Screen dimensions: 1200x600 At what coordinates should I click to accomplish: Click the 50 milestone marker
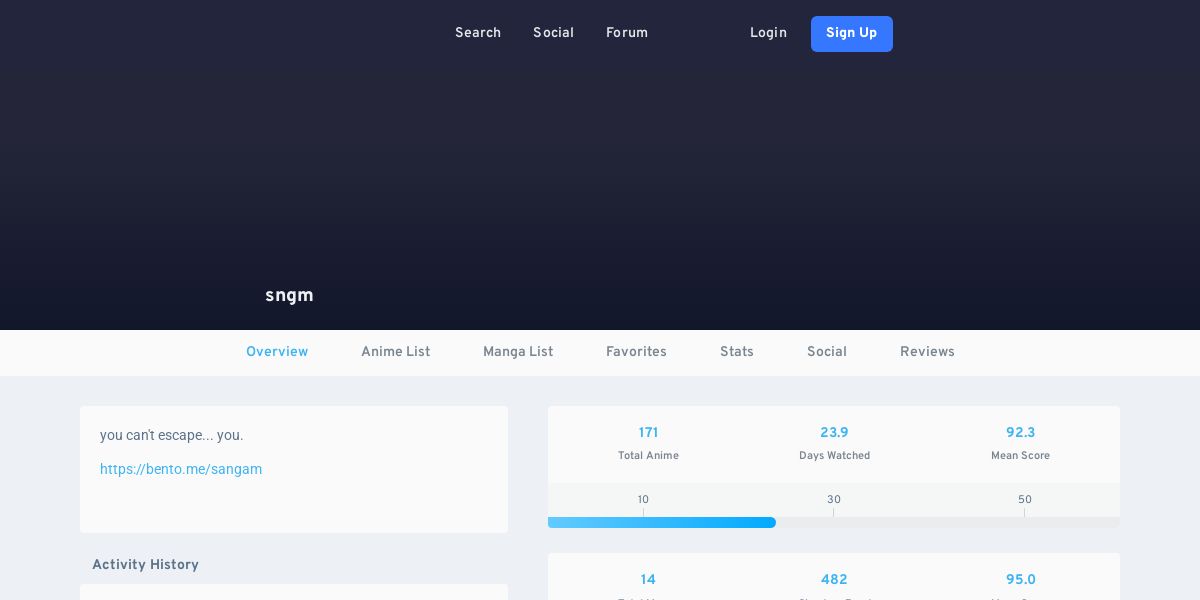1025,500
